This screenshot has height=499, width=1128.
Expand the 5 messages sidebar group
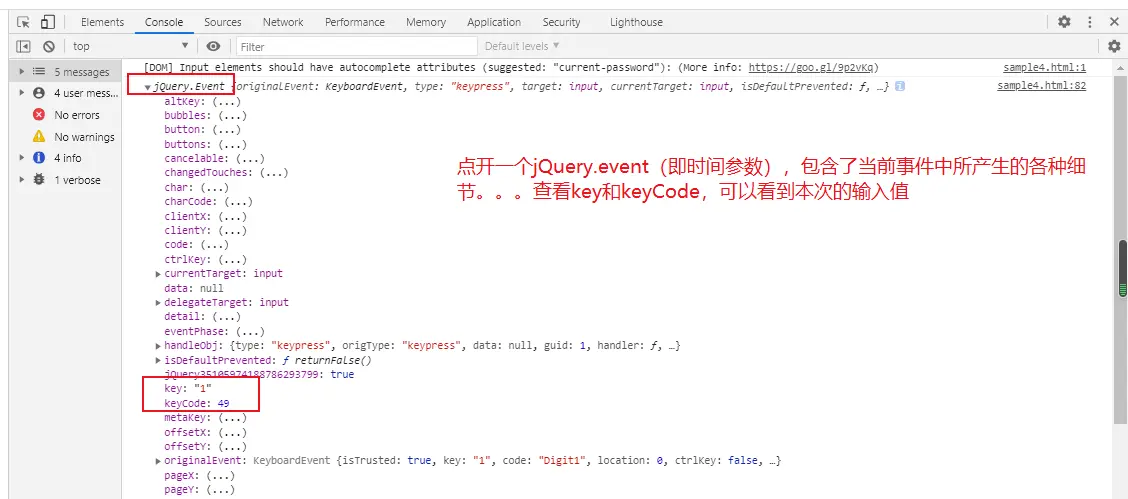click(22, 72)
